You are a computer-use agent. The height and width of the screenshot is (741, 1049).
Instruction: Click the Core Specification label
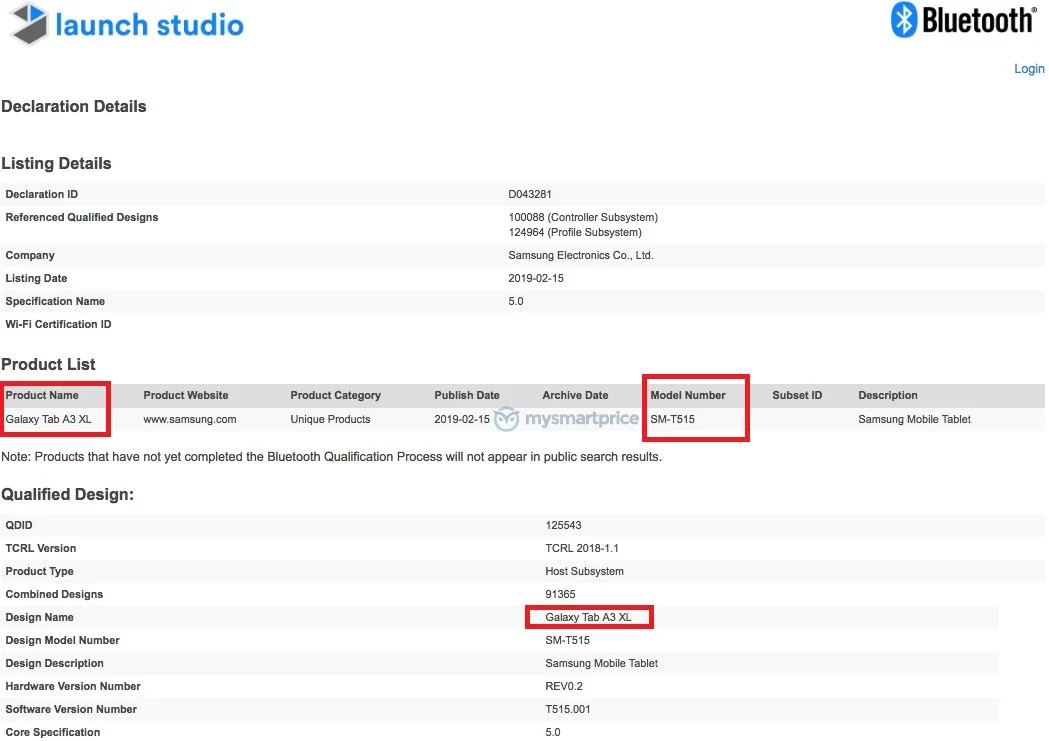(53, 732)
